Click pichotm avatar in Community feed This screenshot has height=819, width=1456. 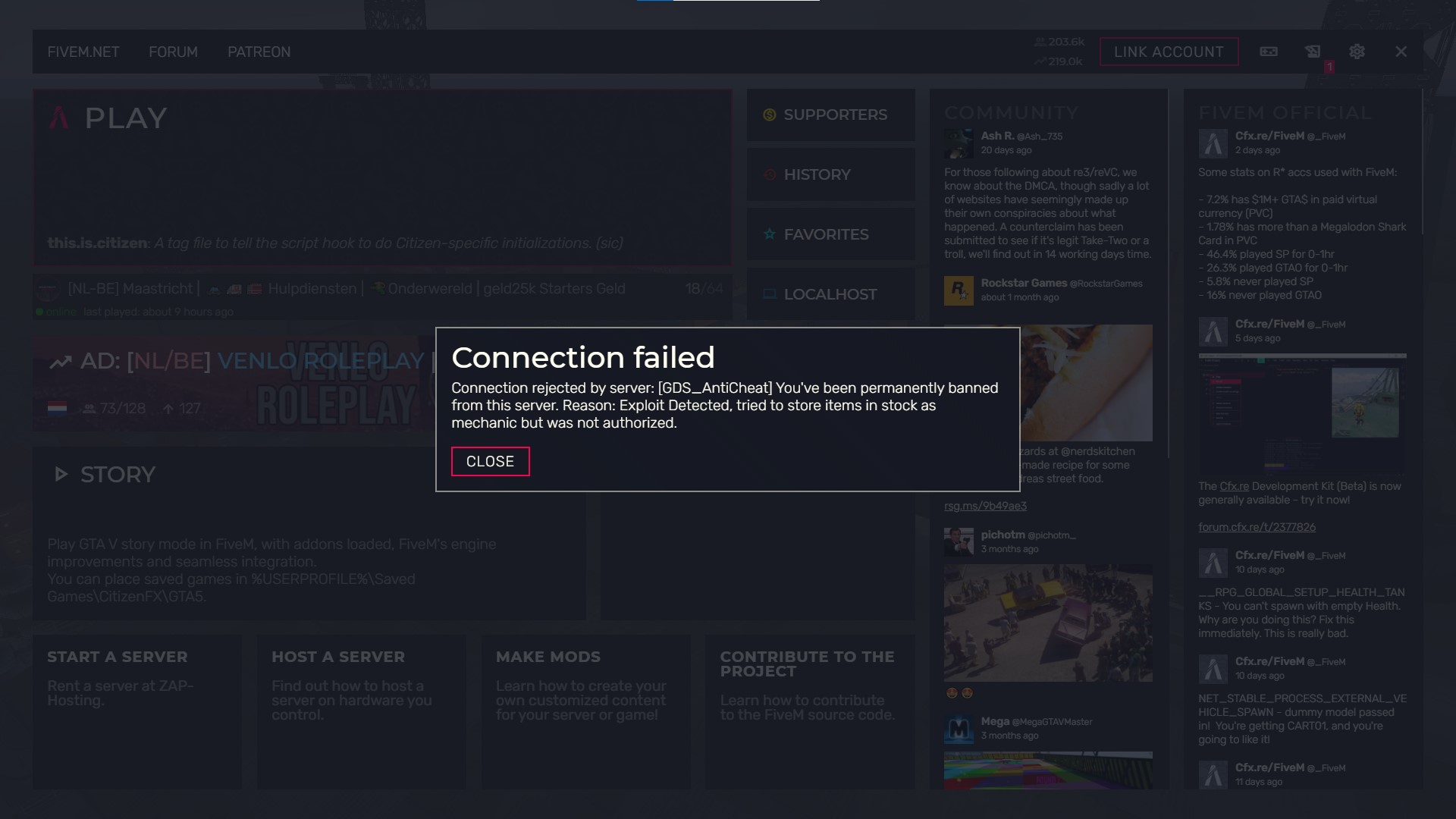tap(959, 541)
